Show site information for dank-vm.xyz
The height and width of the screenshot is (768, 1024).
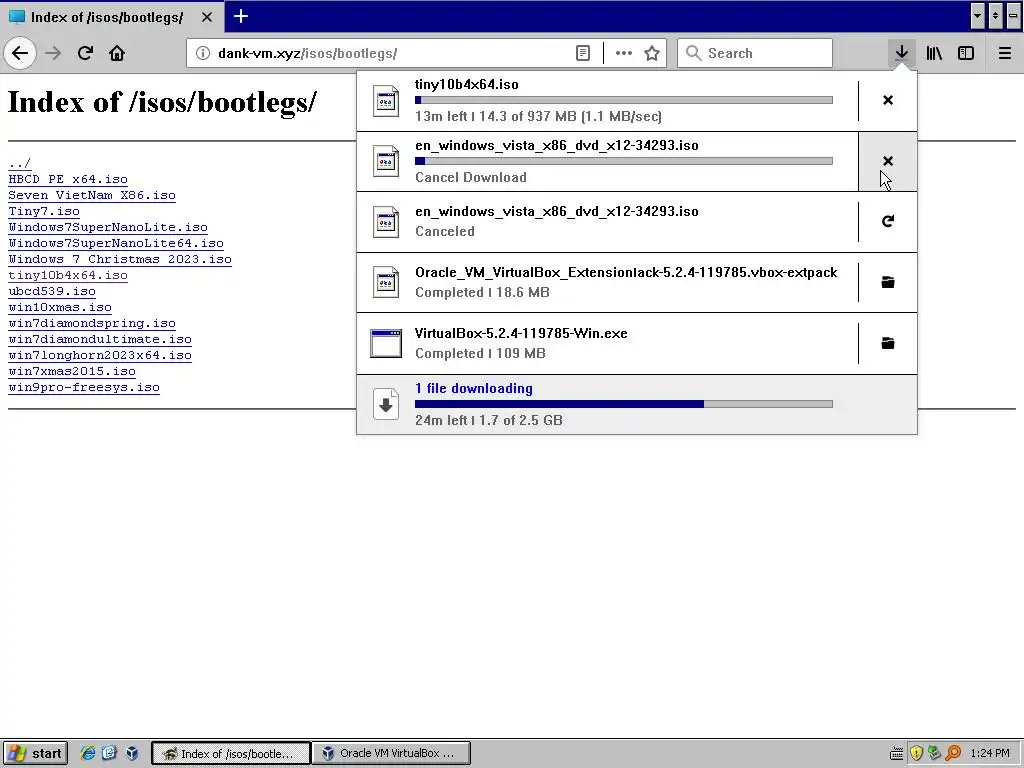pos(202,53)
